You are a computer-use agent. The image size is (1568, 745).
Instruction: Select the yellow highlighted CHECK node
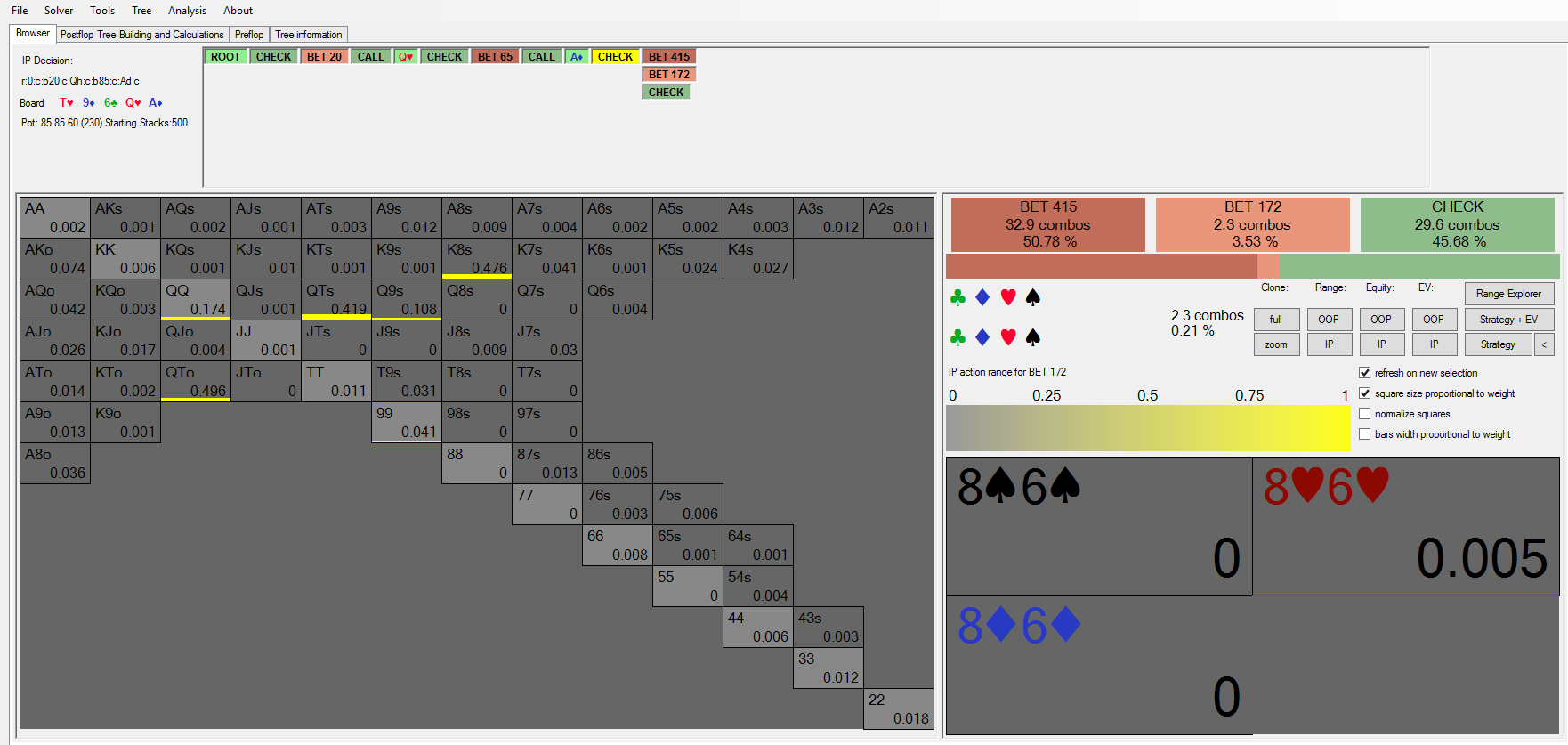point(616,57)
